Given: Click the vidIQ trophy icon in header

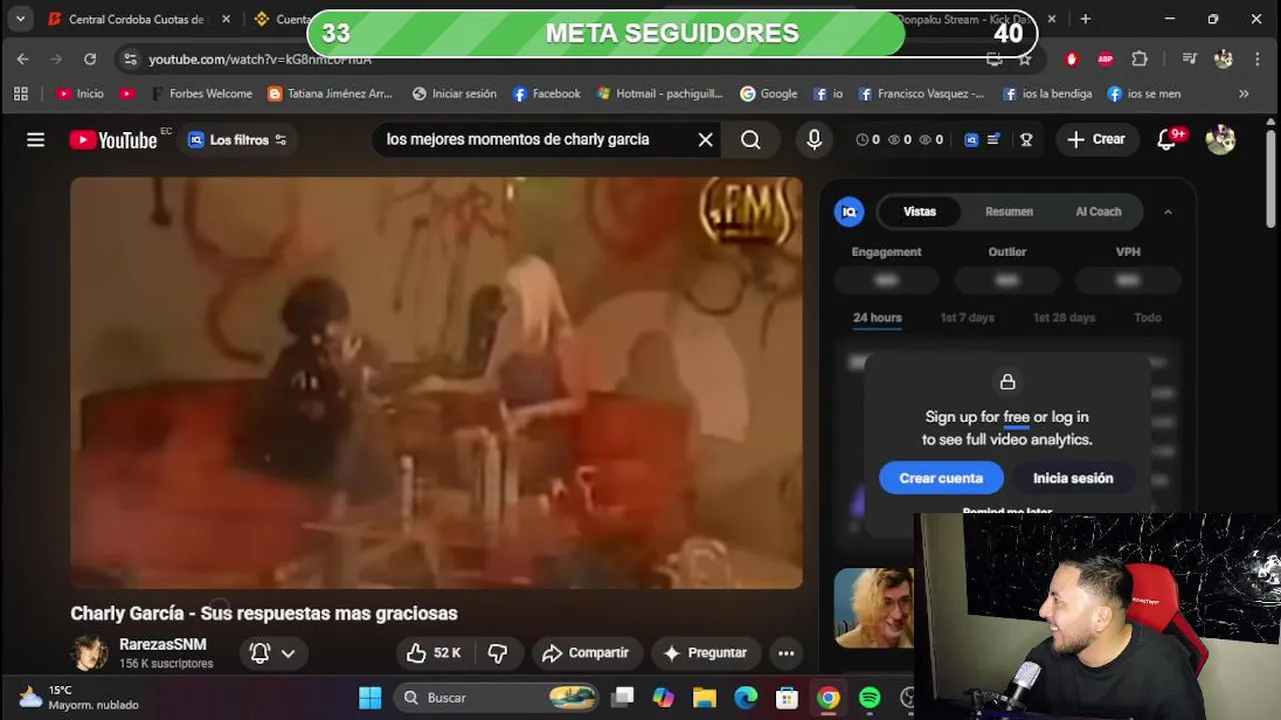Looking at the screenshot, I should (1026, 140).
